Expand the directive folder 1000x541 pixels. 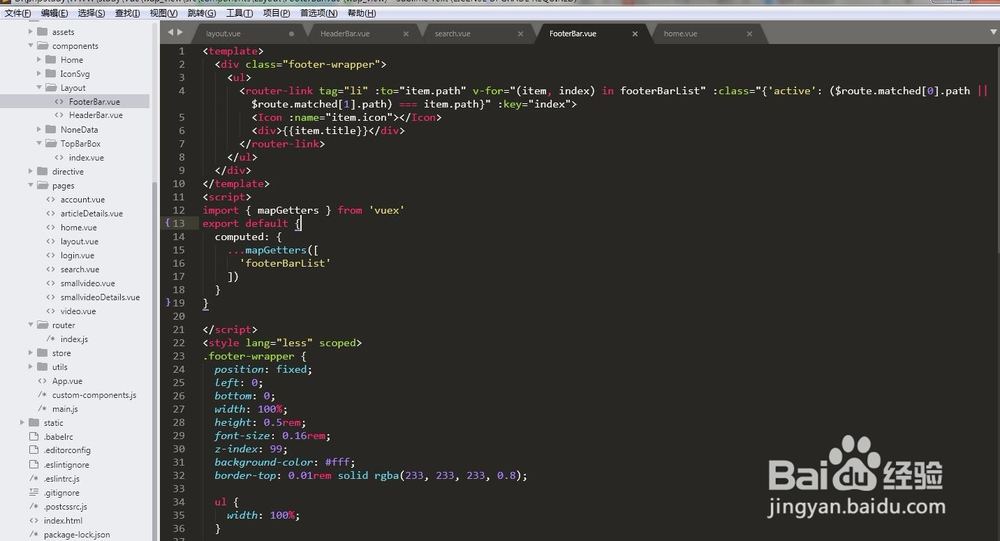click(x=30, y=171)
